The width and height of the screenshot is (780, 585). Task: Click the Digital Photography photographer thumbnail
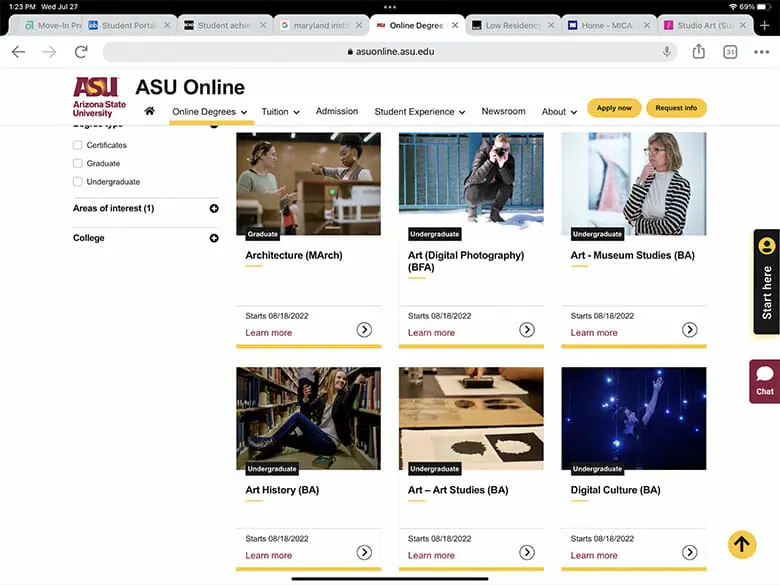coord(471,184)
